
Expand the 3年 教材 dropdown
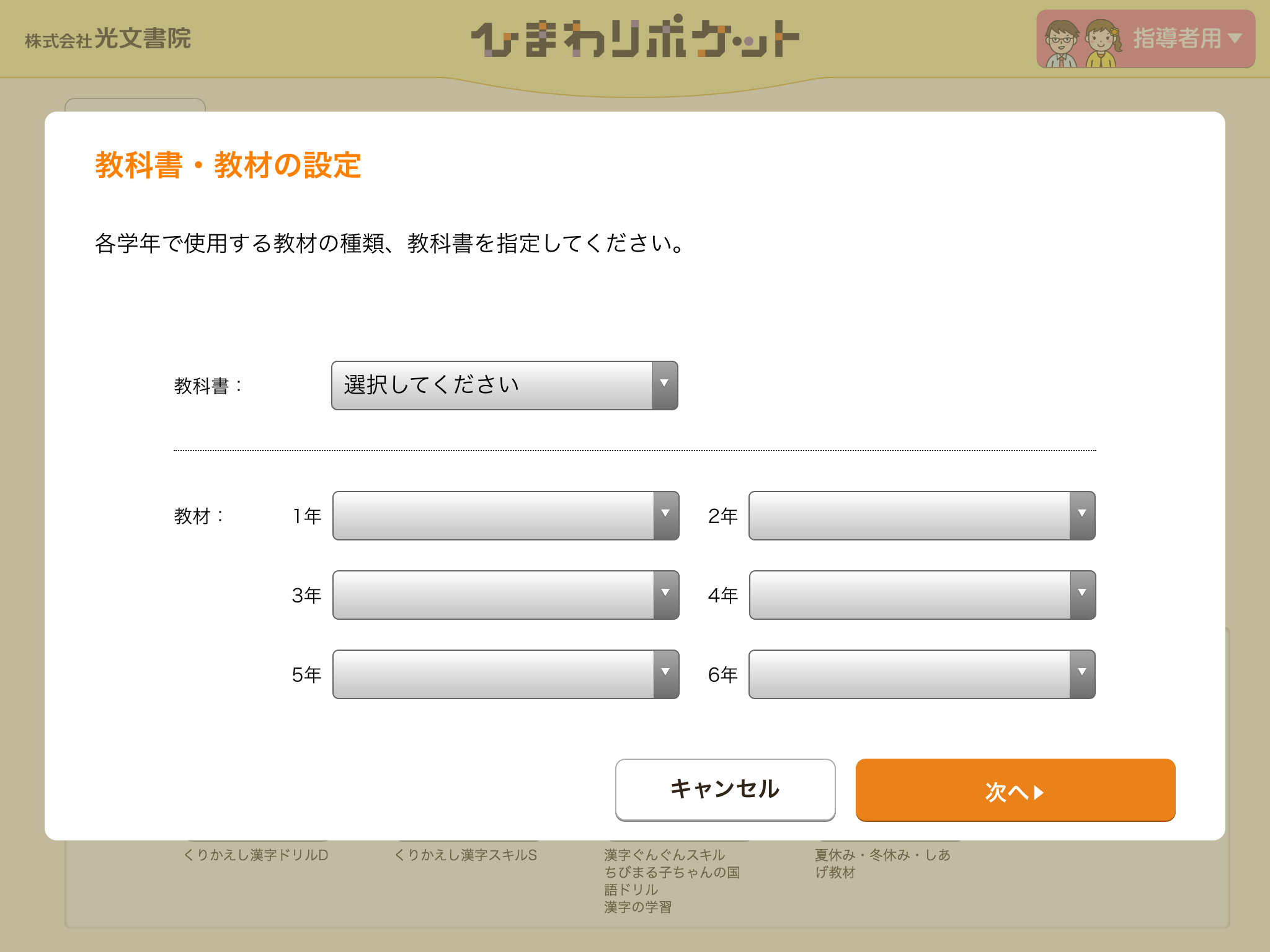pyautogui.click(x=506, y=595)
